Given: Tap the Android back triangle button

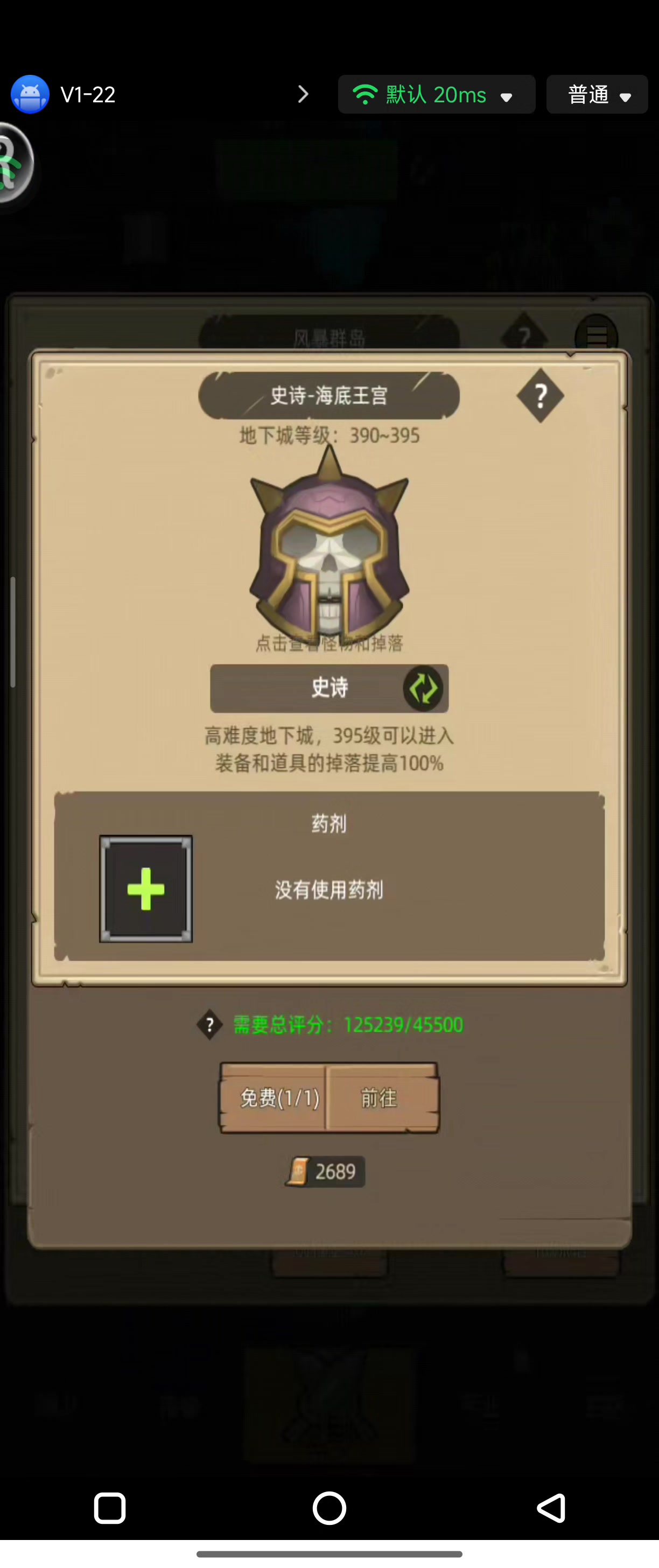Looking at the screenshot, I should click(x=551, y=1508).
